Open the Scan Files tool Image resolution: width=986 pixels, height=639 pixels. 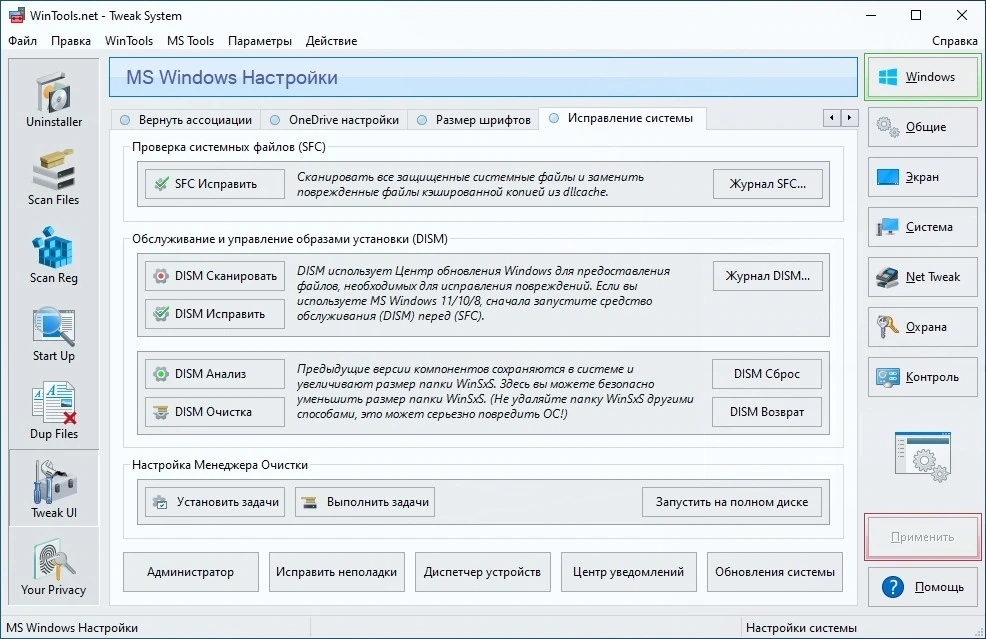[54, 178]
